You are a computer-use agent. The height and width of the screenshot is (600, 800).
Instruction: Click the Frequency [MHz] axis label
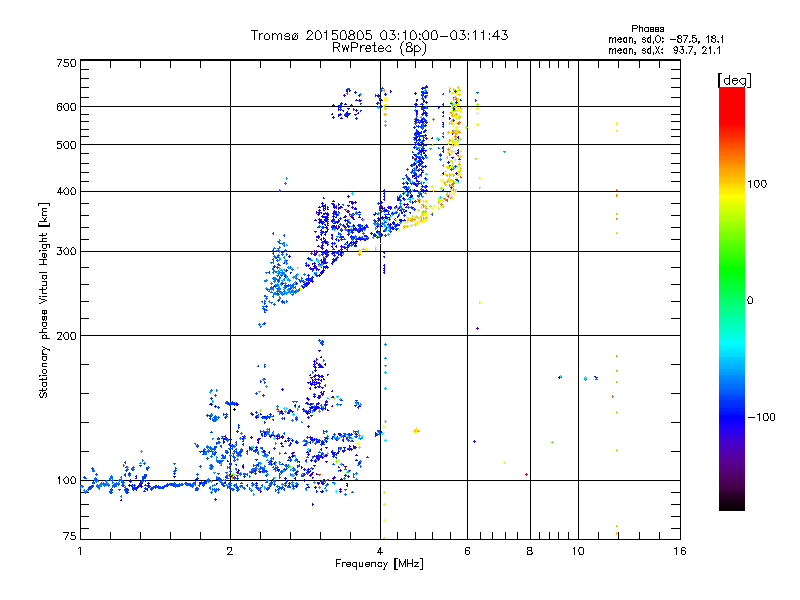(x=379, y=564)
